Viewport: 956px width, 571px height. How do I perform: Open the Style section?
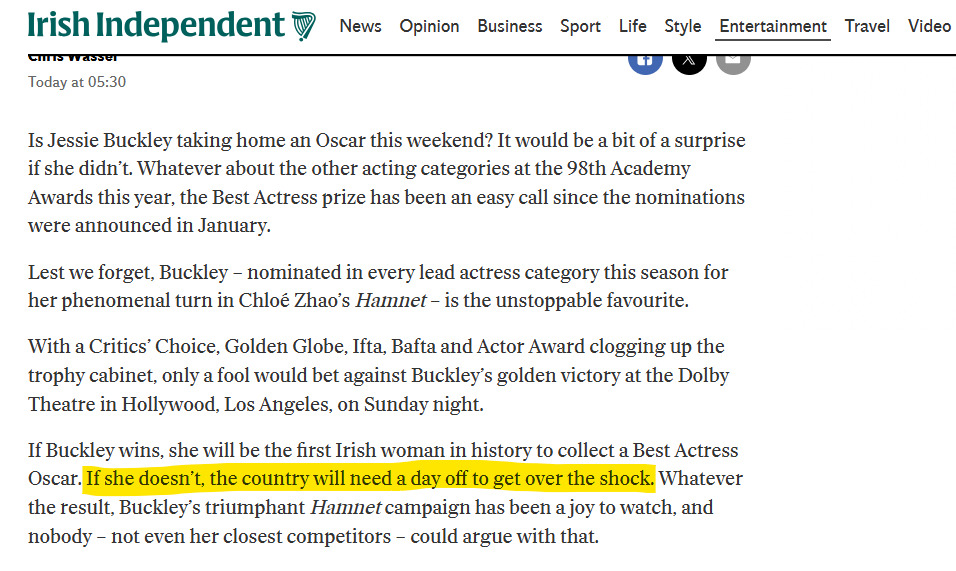point(683,26)
